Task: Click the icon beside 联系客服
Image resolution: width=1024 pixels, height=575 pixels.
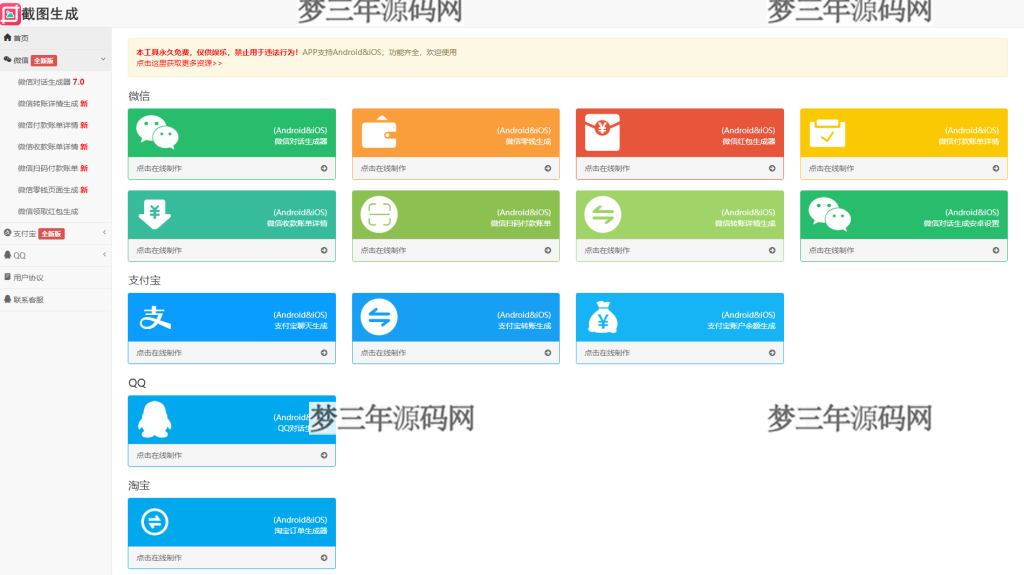Action: 7,299
